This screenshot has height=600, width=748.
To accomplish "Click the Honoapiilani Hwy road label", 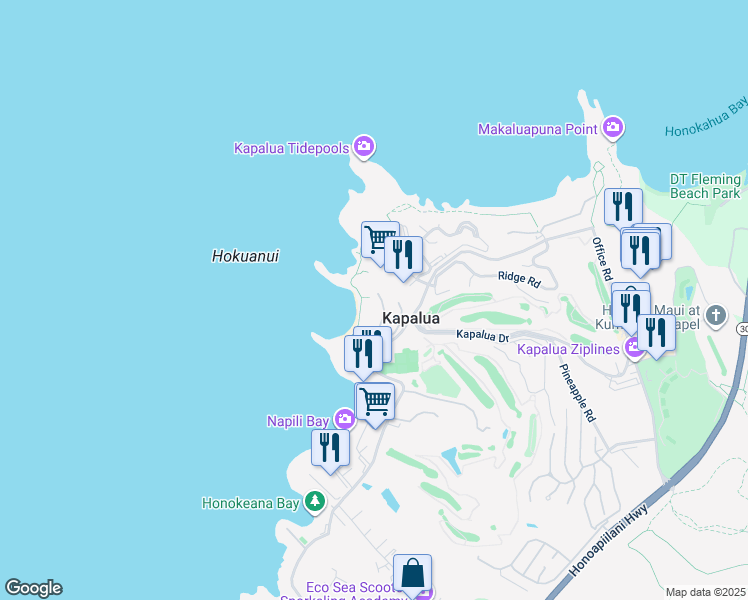I will 609,539.
